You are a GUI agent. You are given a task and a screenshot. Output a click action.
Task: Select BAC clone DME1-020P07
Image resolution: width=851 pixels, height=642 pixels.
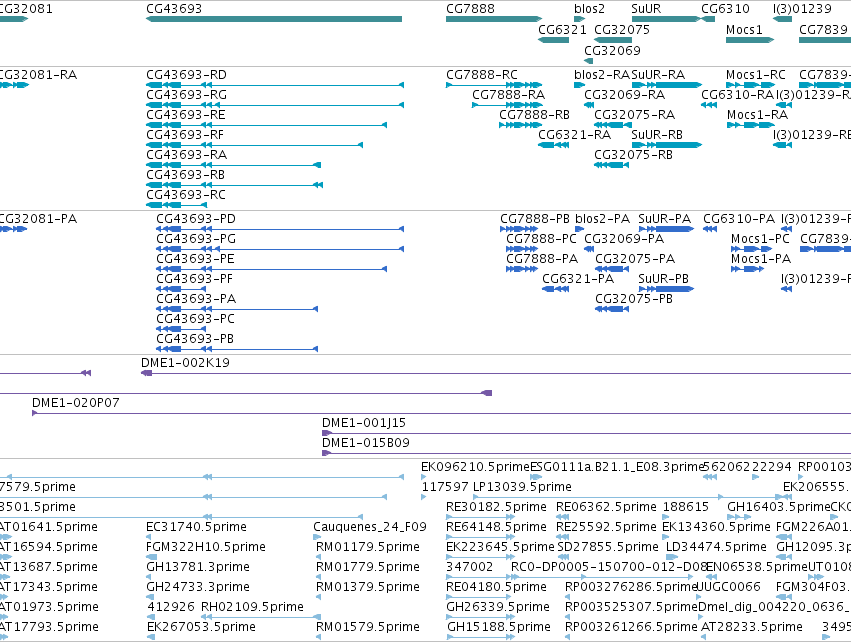75,403
